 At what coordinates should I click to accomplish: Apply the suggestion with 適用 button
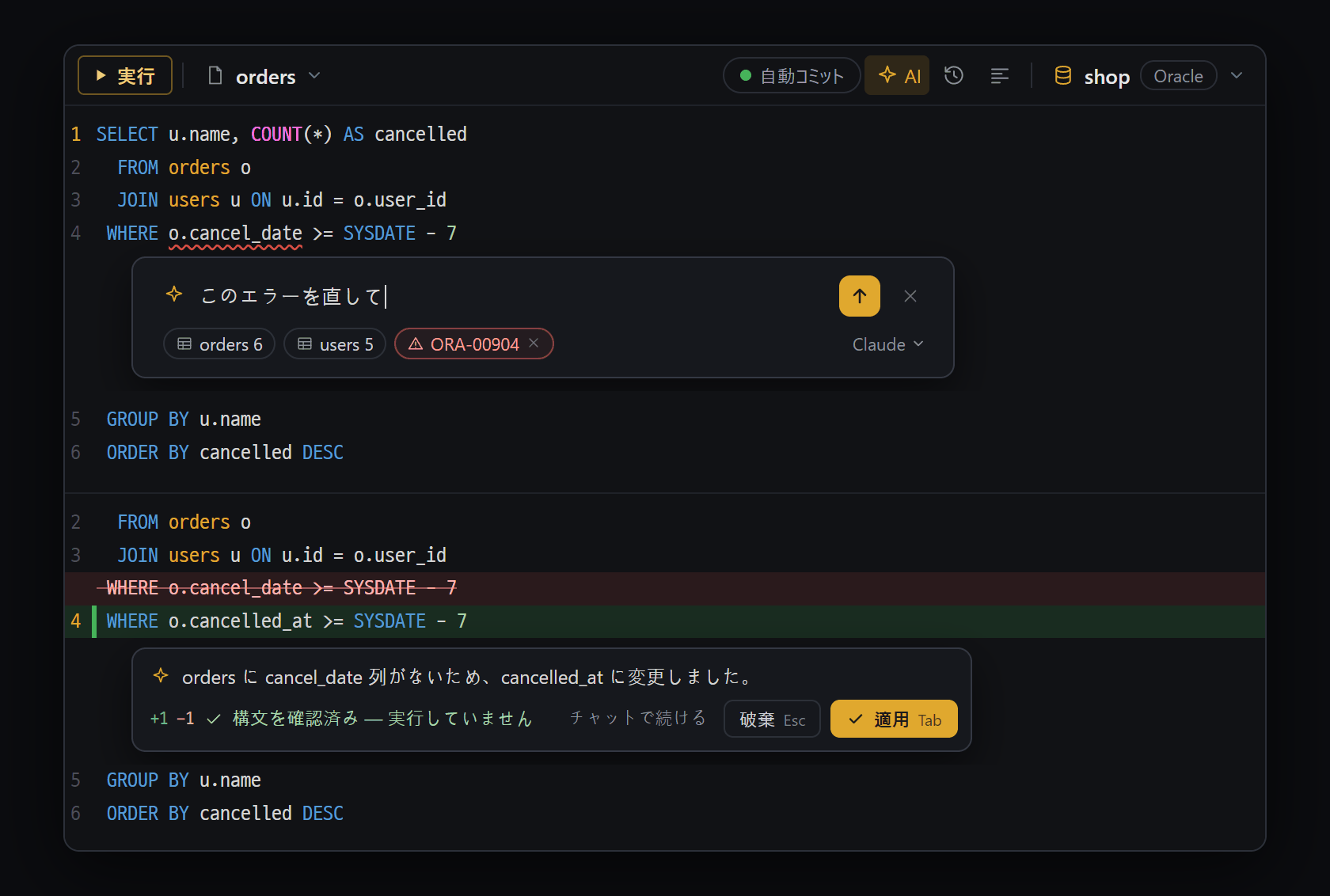point(894,719)
